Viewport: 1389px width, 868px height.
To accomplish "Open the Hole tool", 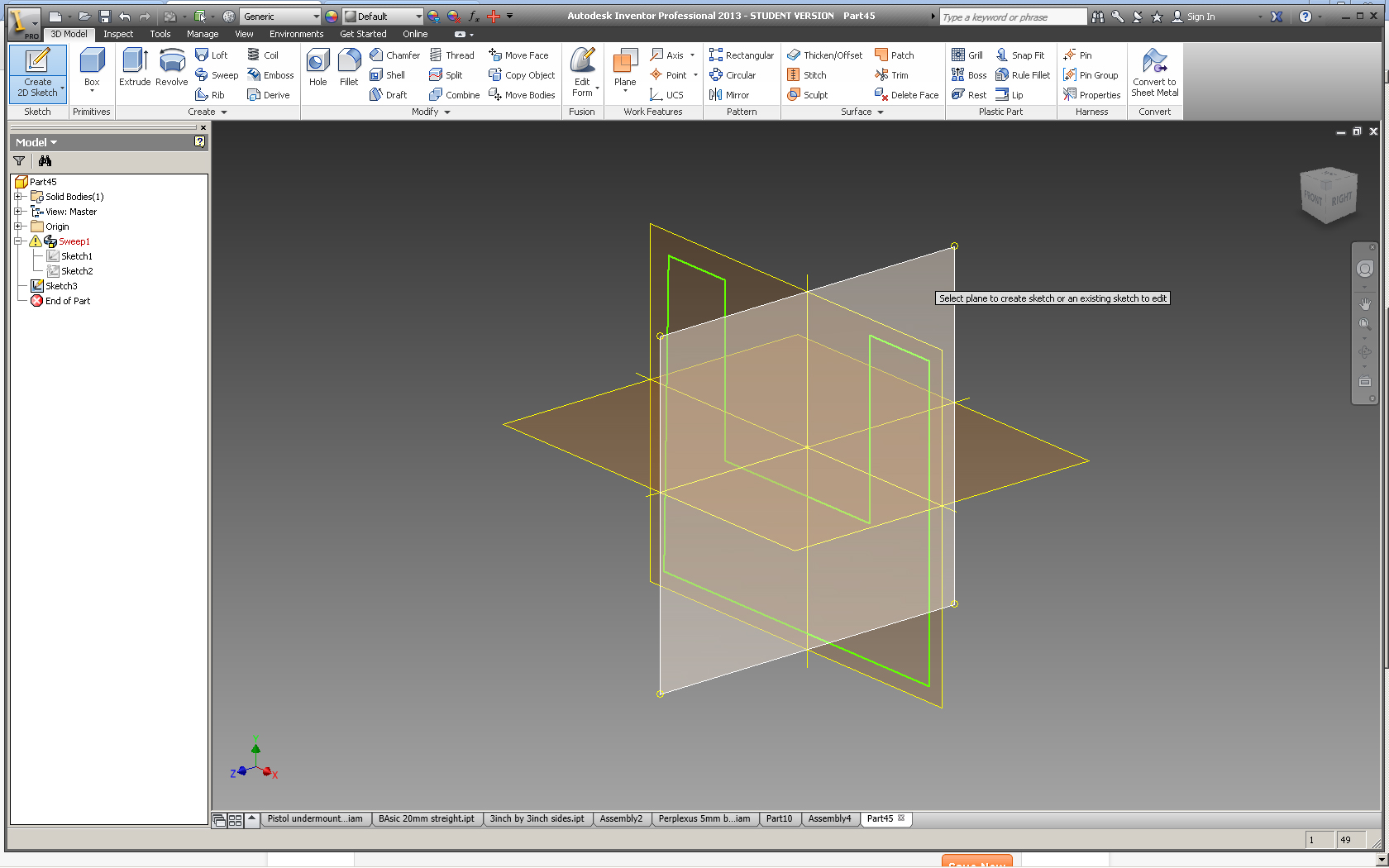I will (x=317, y=68).
